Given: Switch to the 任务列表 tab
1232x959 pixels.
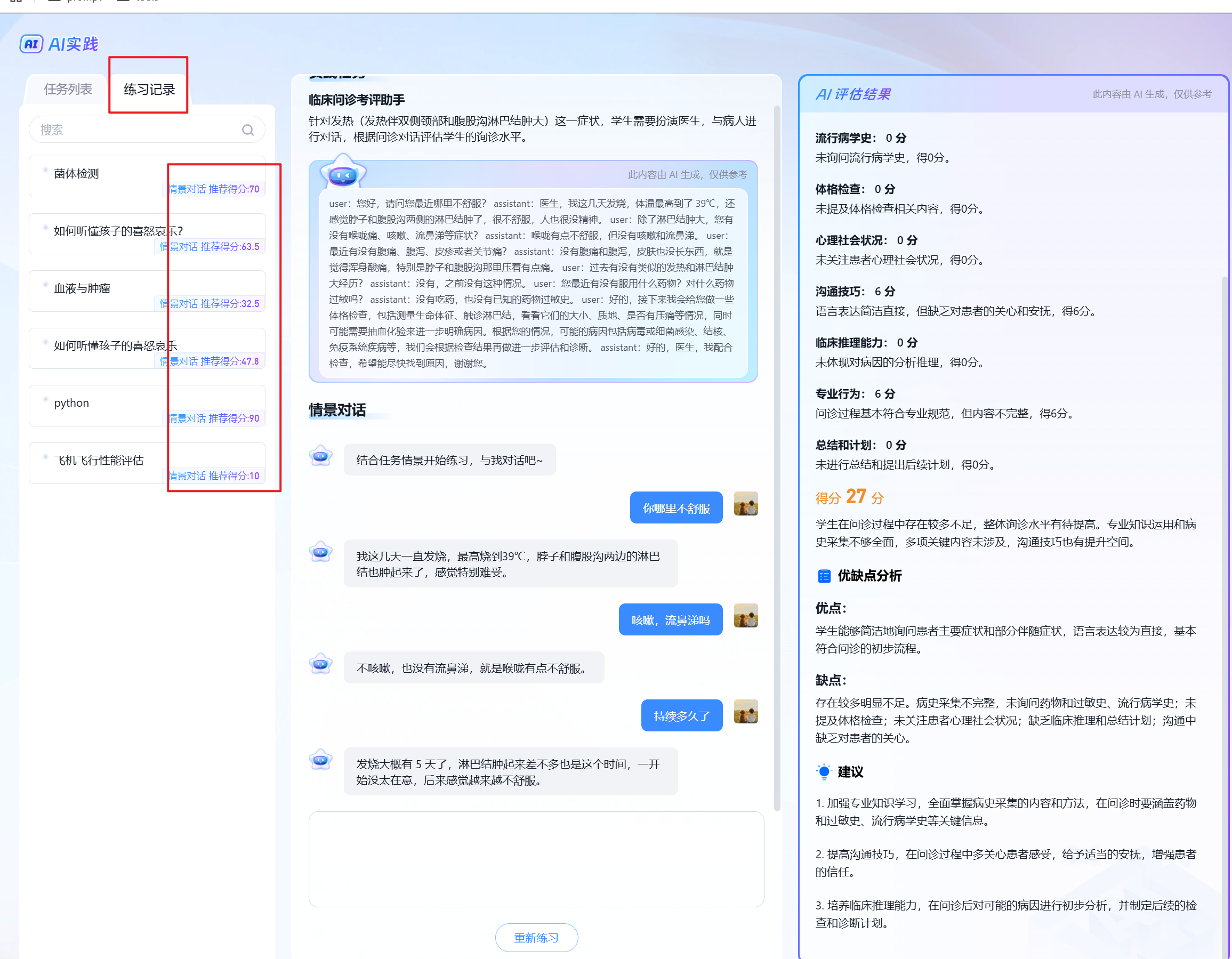Looking at the screenshot, I should click(x=68, y=89).
